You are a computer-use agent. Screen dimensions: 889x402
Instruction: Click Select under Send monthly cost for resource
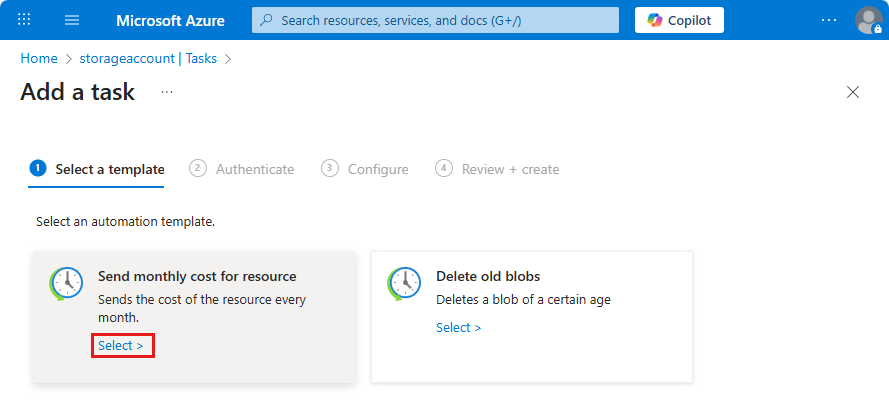pos(121,345)
